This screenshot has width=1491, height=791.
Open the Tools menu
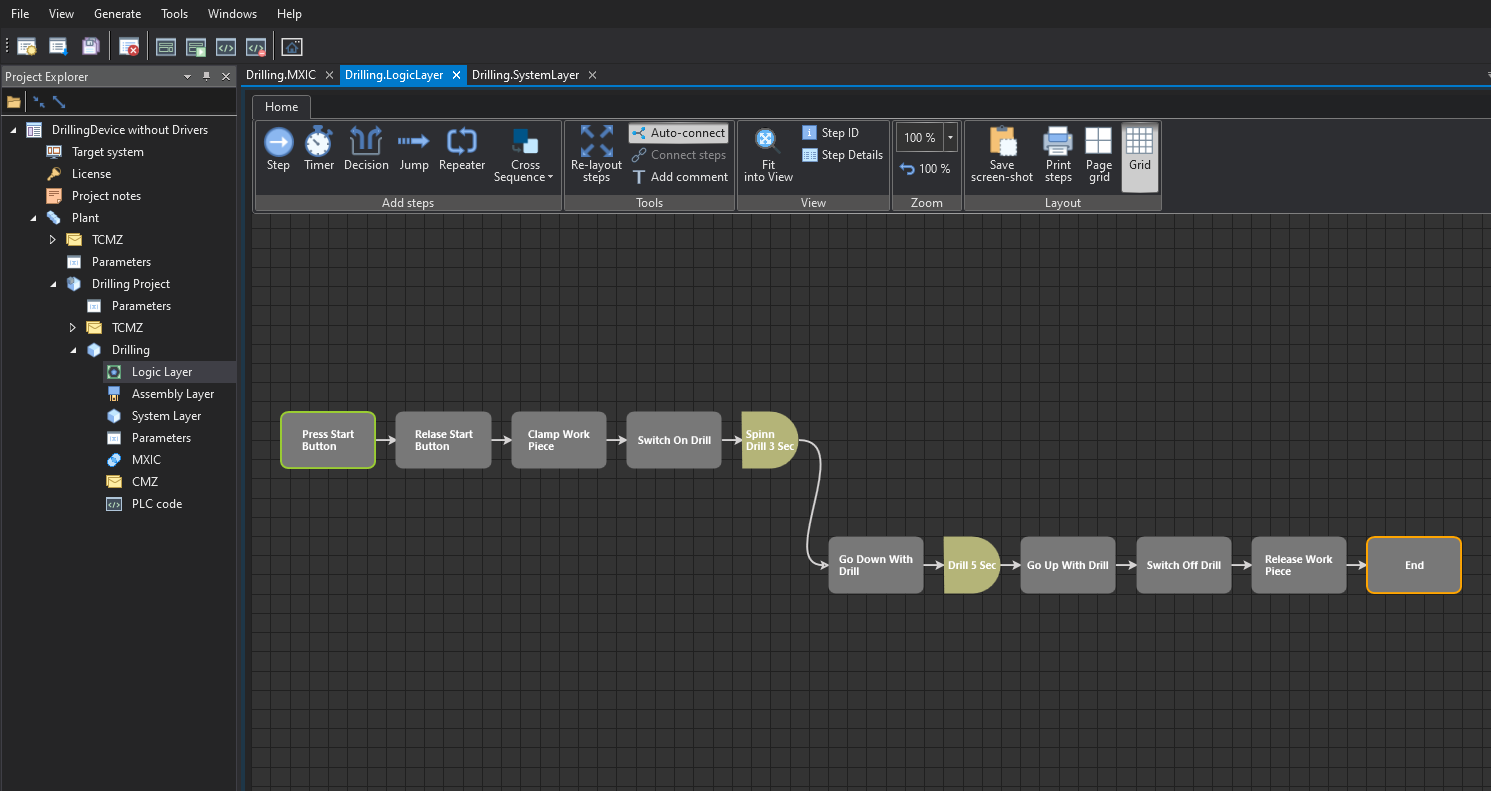click(x=174, y=14)
